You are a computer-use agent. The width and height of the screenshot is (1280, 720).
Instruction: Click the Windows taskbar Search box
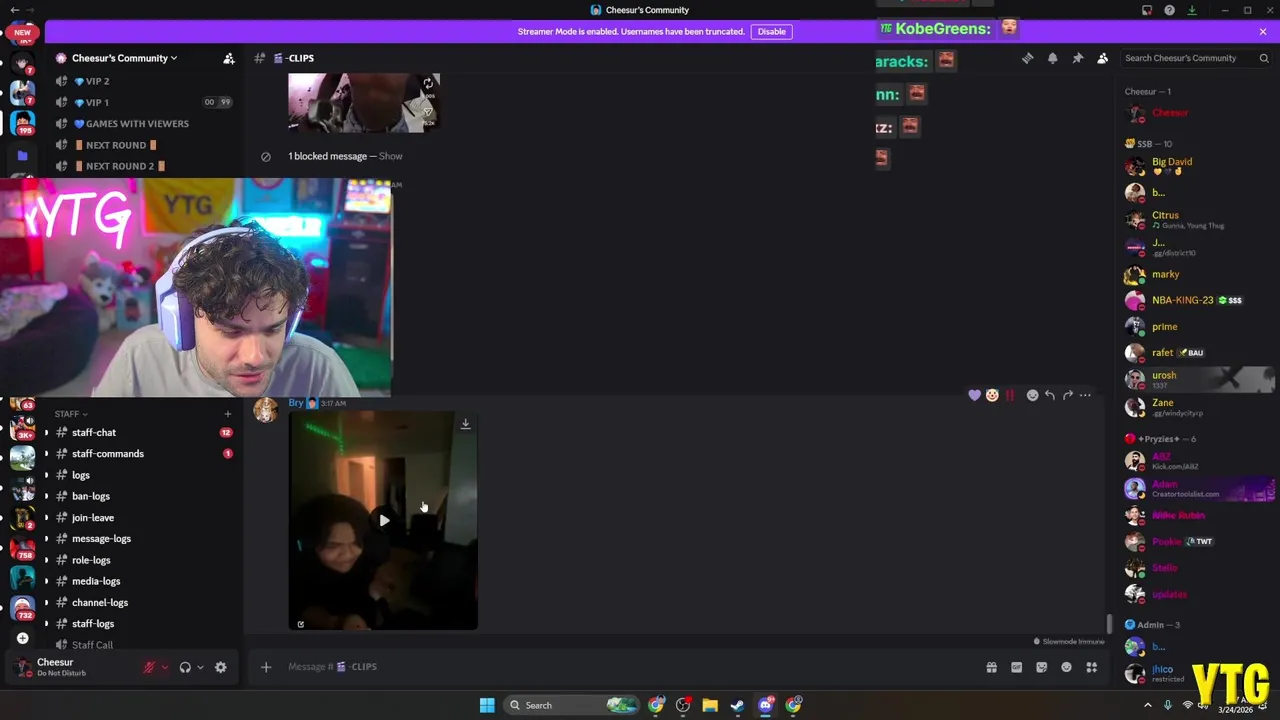click(x=572, y=705)
